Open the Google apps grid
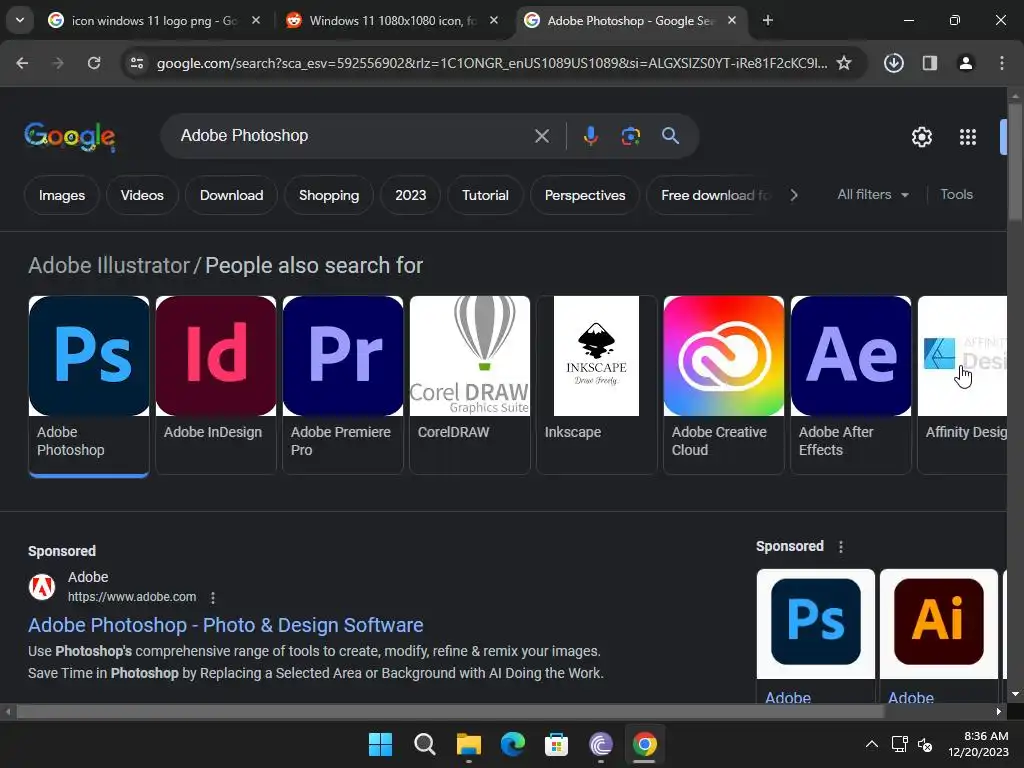 [967, 136]
